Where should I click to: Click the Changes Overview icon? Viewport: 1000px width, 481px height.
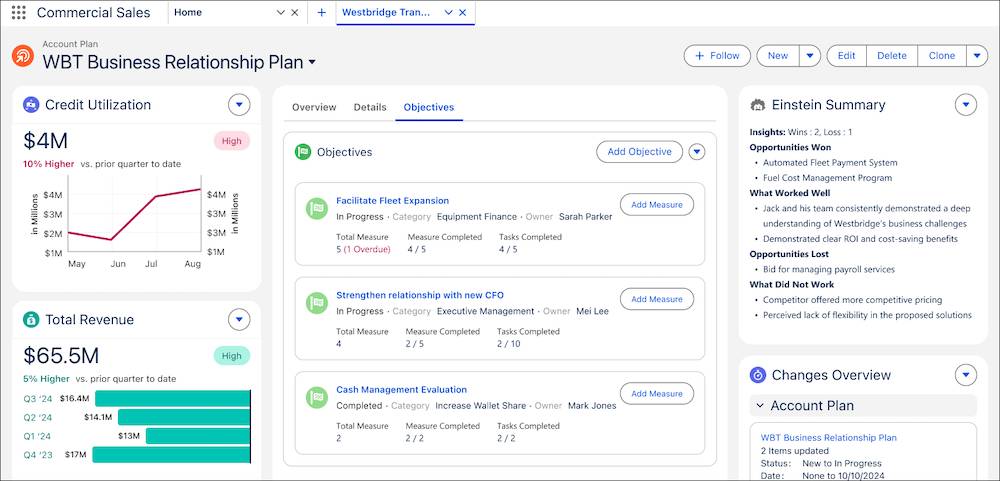758,375
